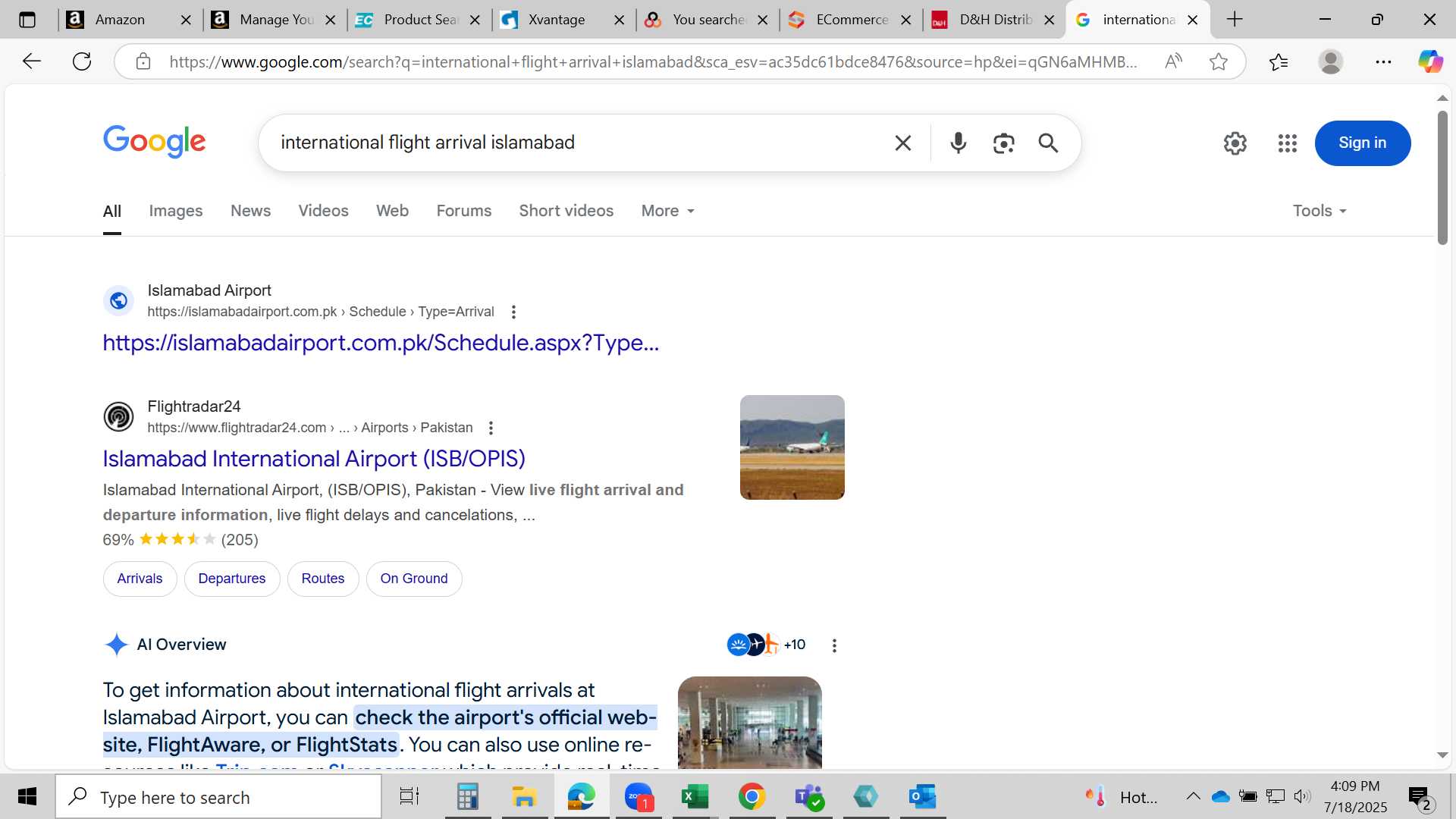Select the Videos search filter
Screen dimensions: 1456x819
pyautogui.click(x=323, y=211)
